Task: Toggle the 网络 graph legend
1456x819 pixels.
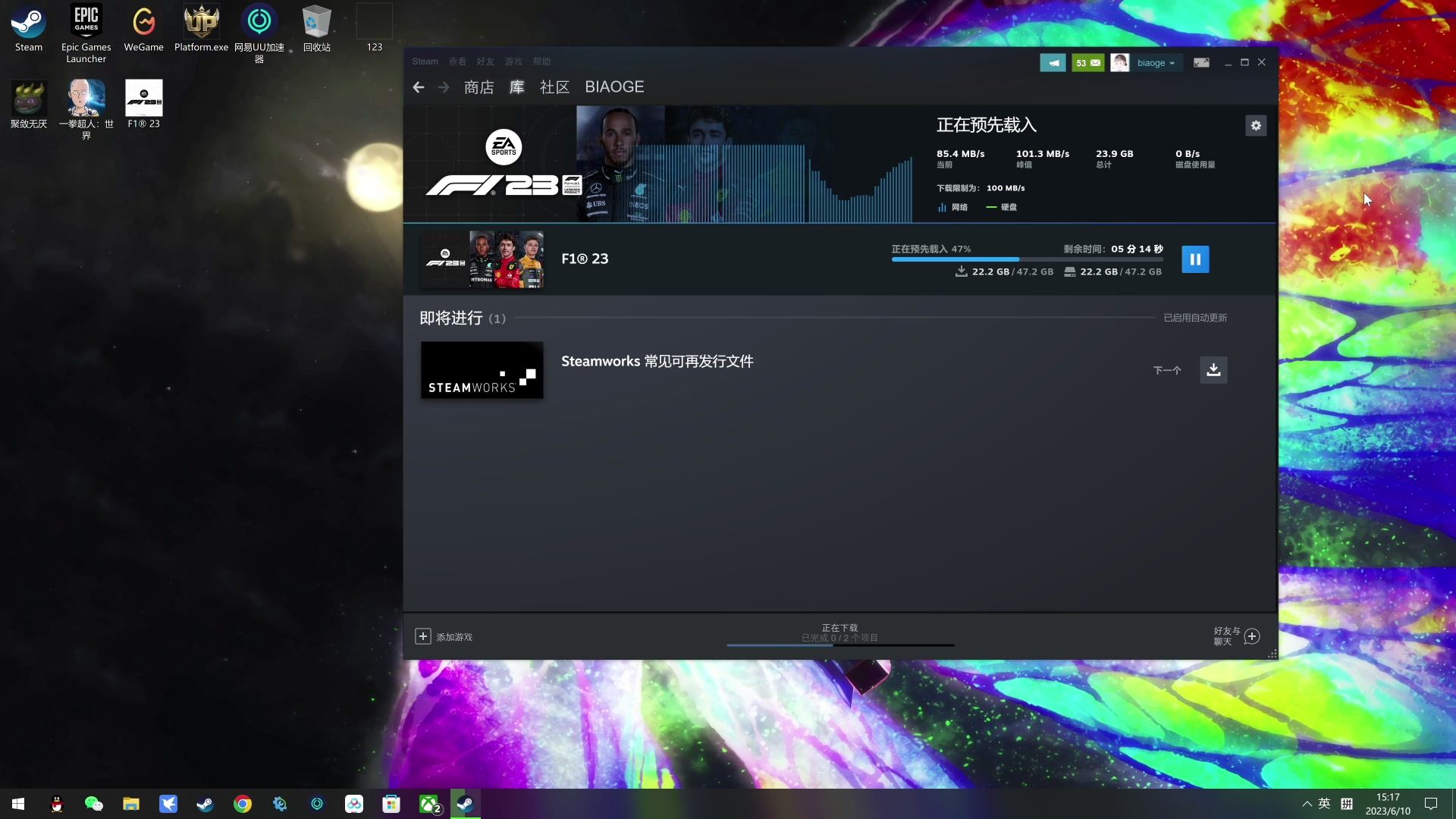Action: pyautogui.click(x=952, y=207)
